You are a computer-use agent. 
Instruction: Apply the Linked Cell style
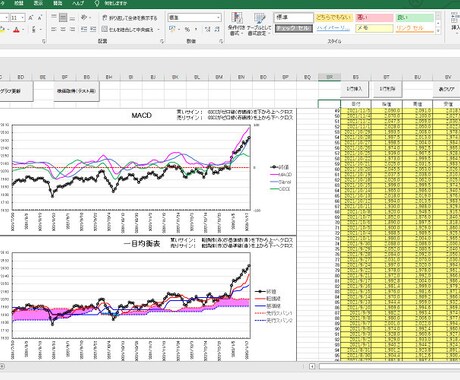pyautogui.click(x=415, y=28)
